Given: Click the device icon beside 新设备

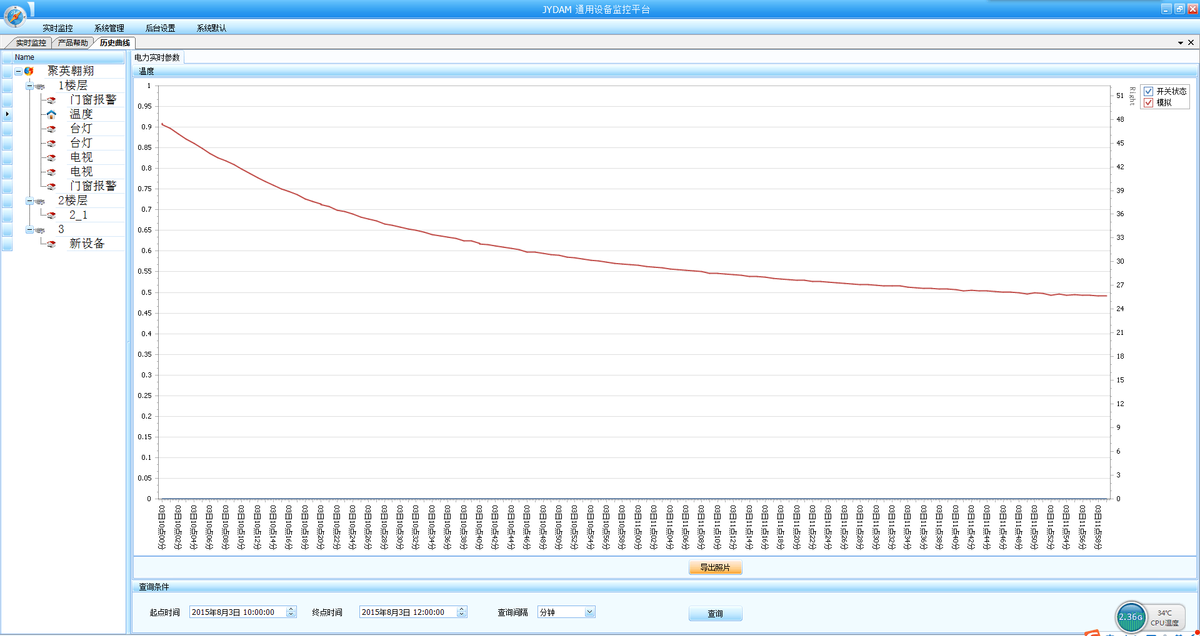Looking at the screenshot, I should [50, 244].
